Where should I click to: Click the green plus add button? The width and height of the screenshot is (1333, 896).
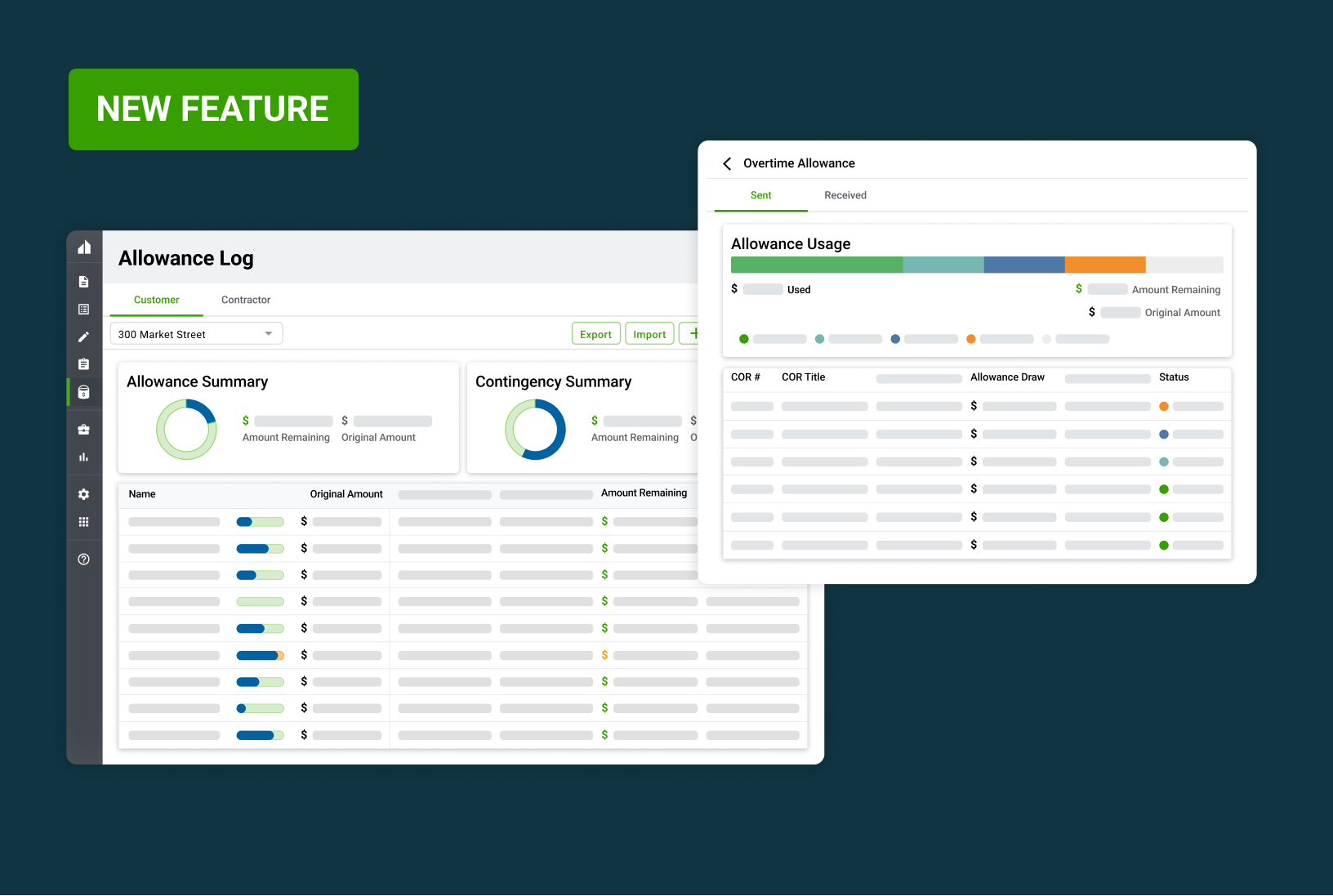click(693, 333)
